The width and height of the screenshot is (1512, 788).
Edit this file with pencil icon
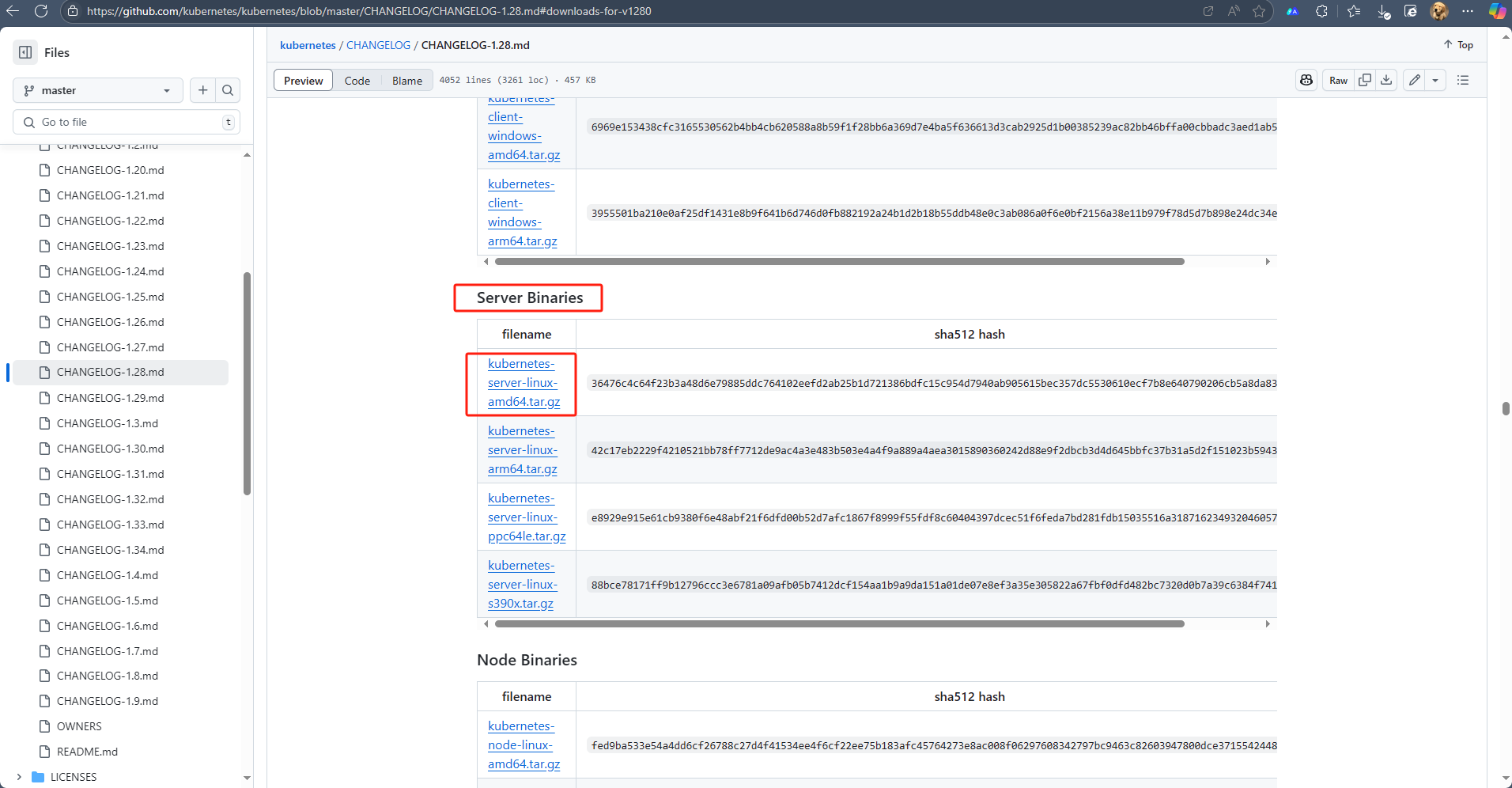click(x=1415, y=80)
